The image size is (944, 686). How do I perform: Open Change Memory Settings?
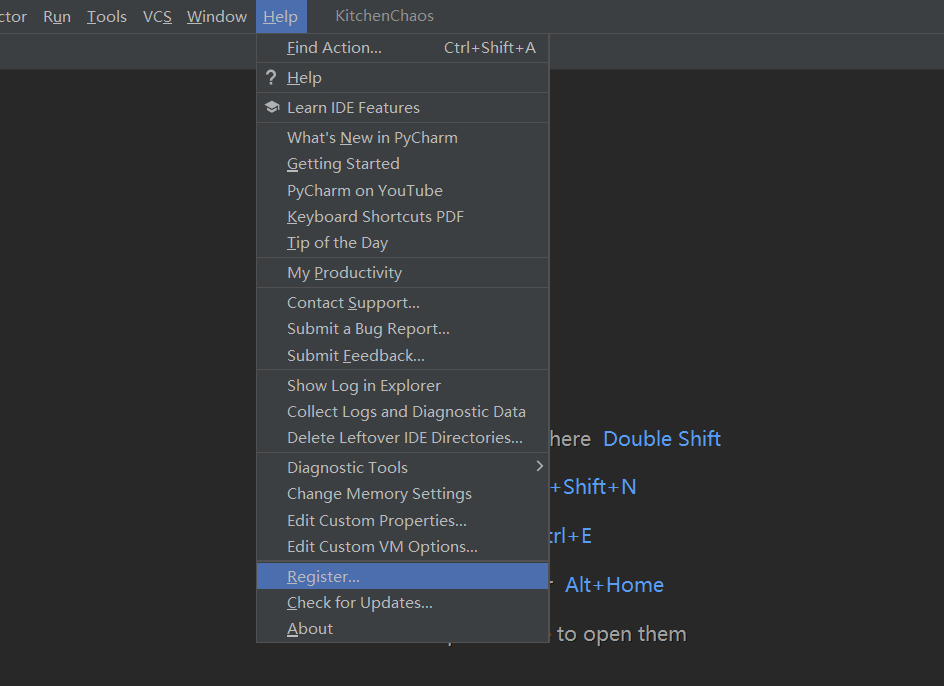click(403, 494)
